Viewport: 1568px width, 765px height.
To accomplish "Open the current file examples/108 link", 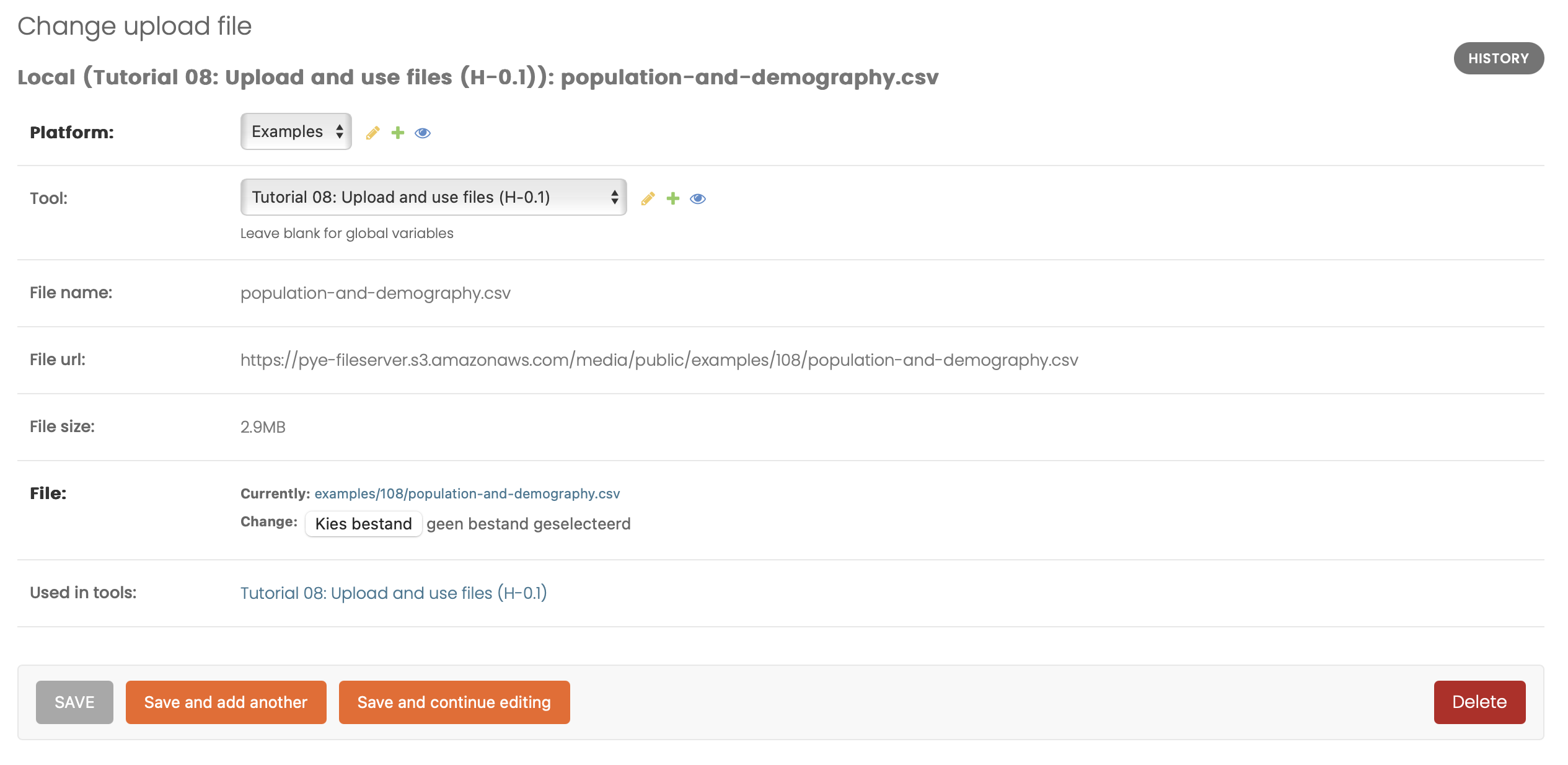I will 467,493.
